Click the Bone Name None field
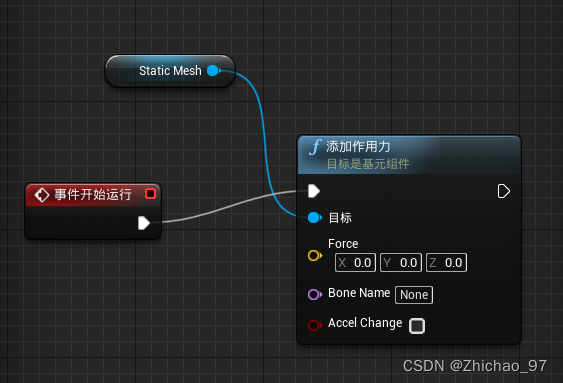The width and height of the screenshot is (563, 383). pos(414,295)
